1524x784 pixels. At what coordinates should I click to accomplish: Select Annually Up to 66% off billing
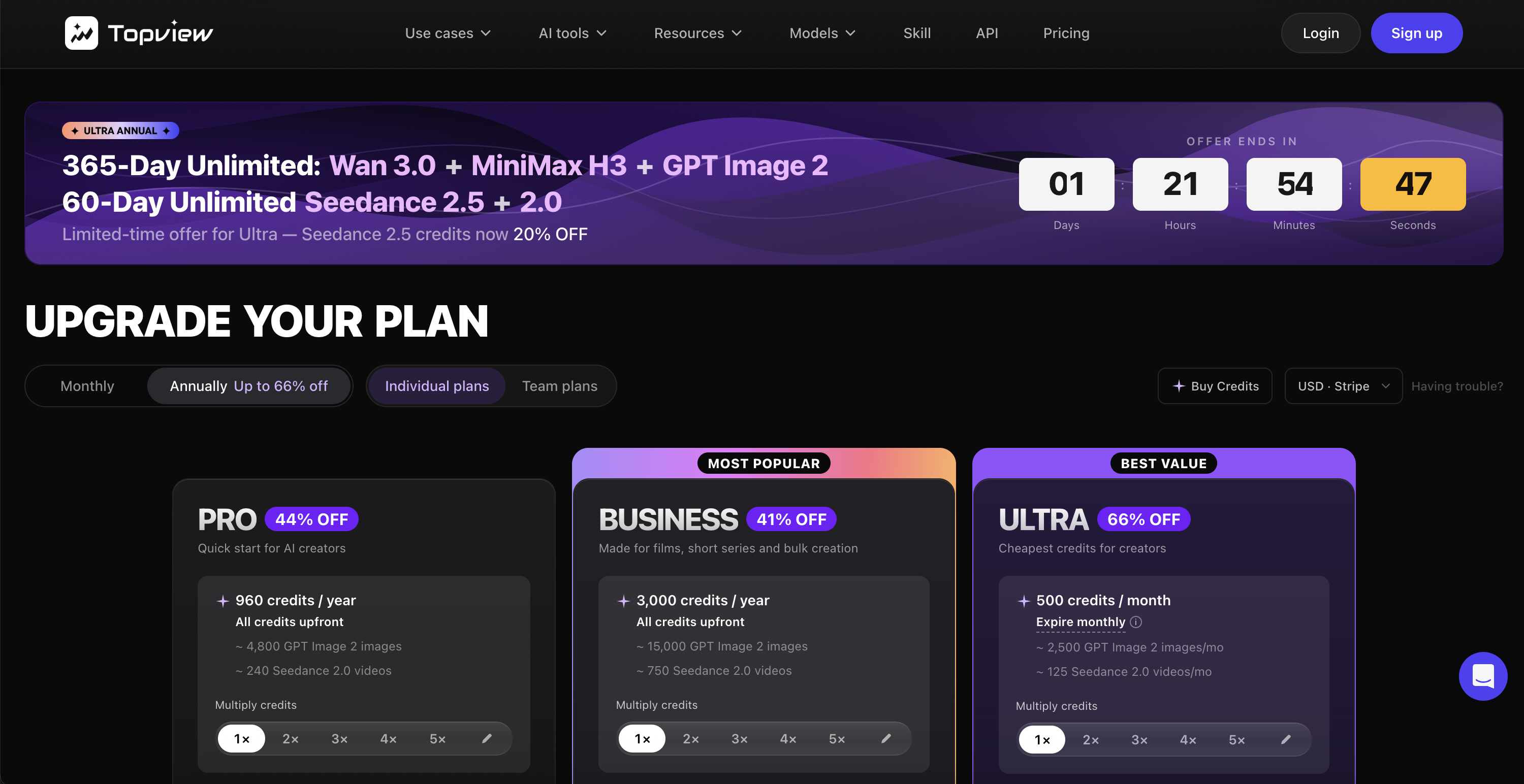[248, 386]
